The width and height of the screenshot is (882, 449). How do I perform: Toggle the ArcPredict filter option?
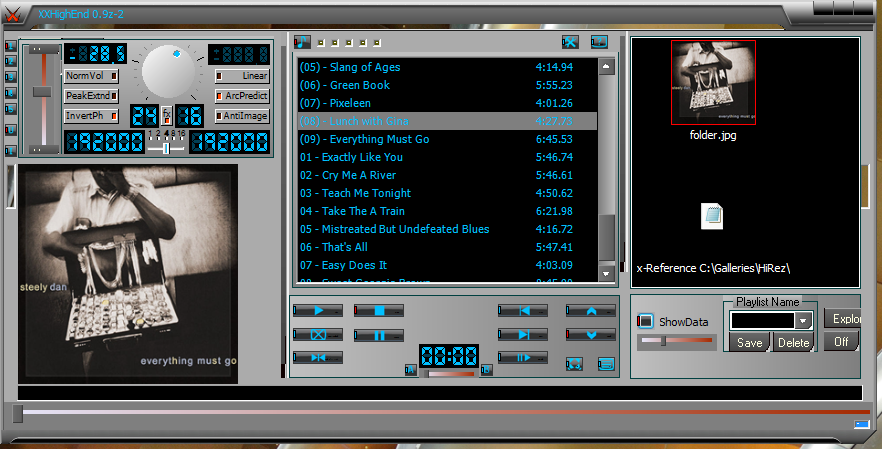[x=242, y=96]
